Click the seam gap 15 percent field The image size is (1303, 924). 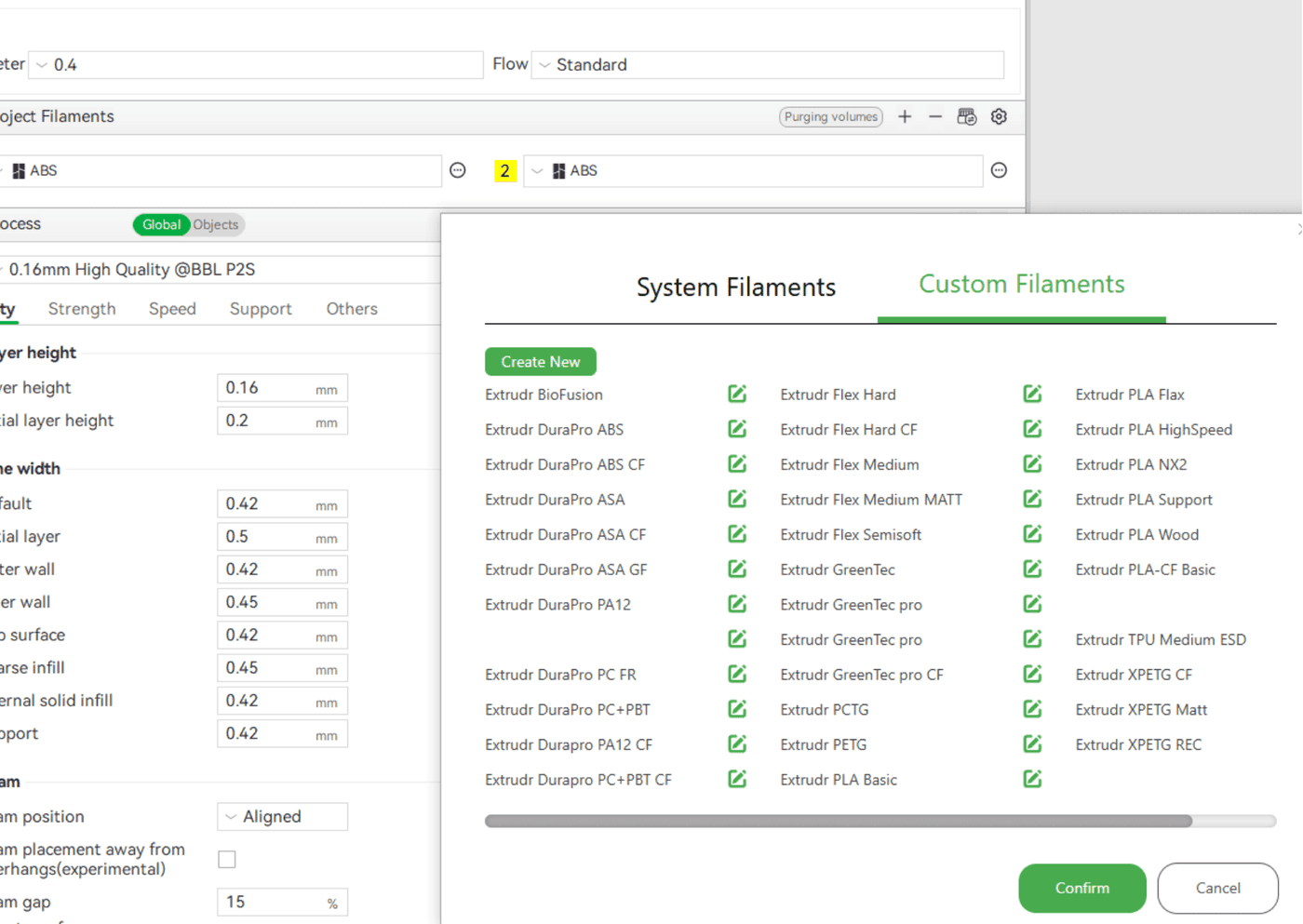282,902
